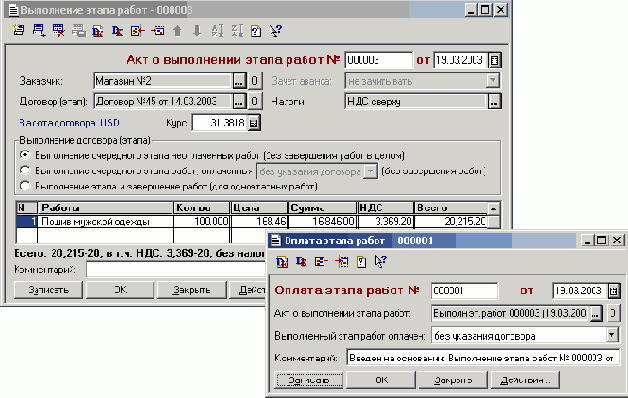Click the new row icon in act toolbar
This screenshot has height=398, width=628.
click(x=18, y=30)
